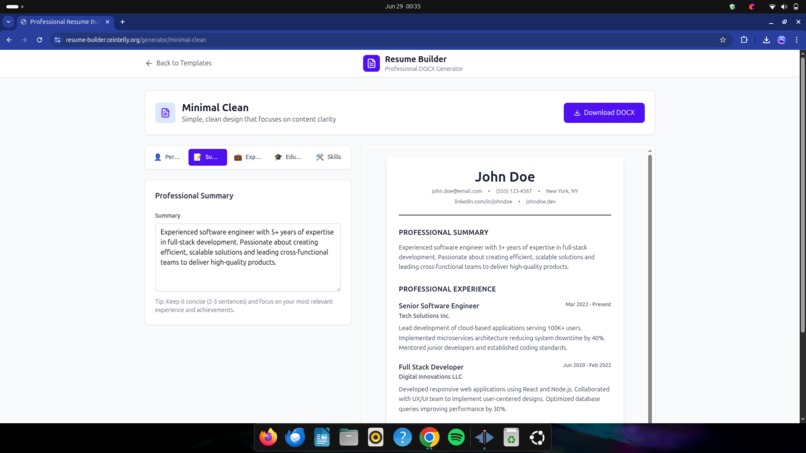Screen dimensions: 806x453
Task: Click the john.doe@email.com text in preview
Action: pyautogui.click(x=457, y=191)
